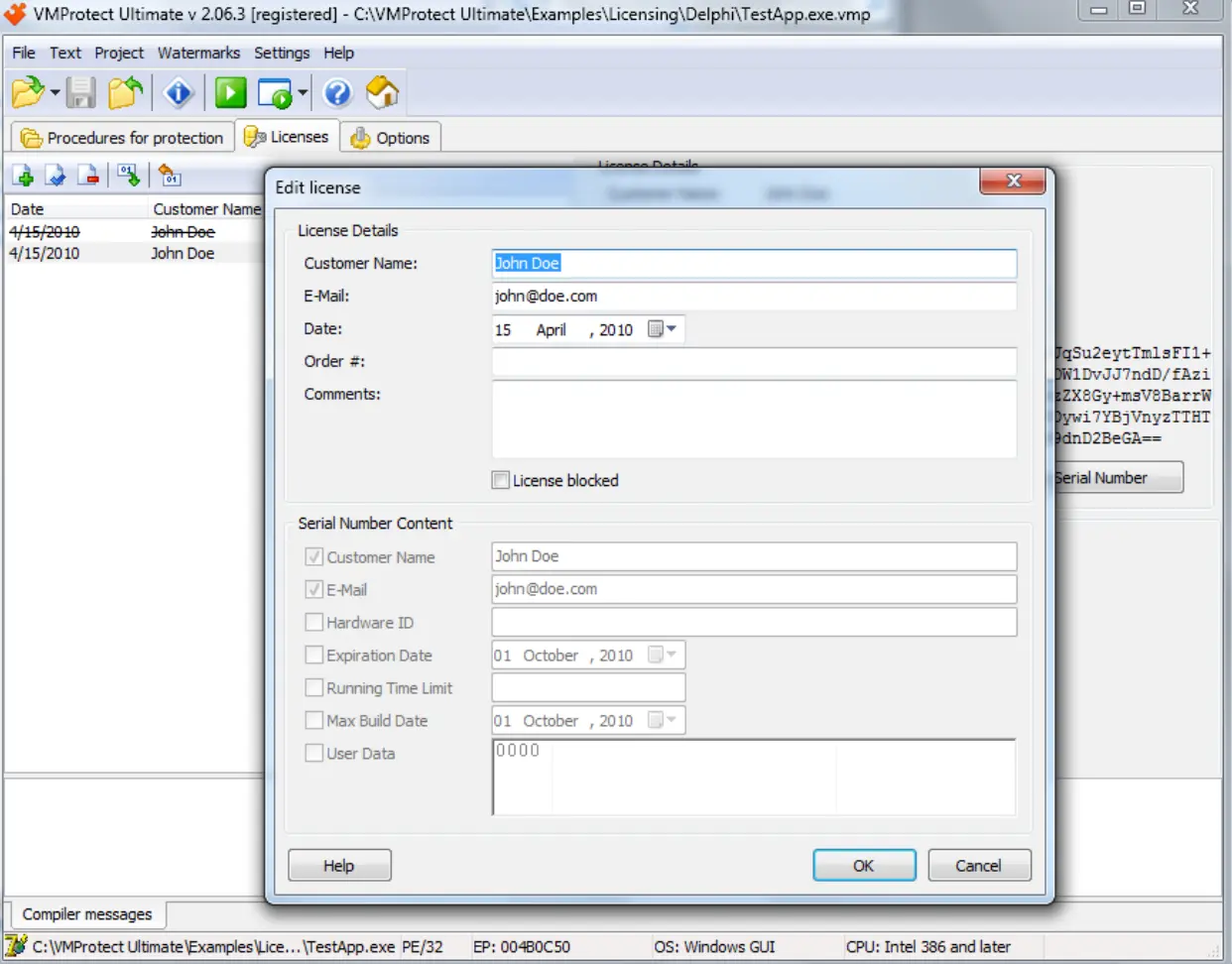Open the Project menu

pyautogui.click(x=119, y=53)
